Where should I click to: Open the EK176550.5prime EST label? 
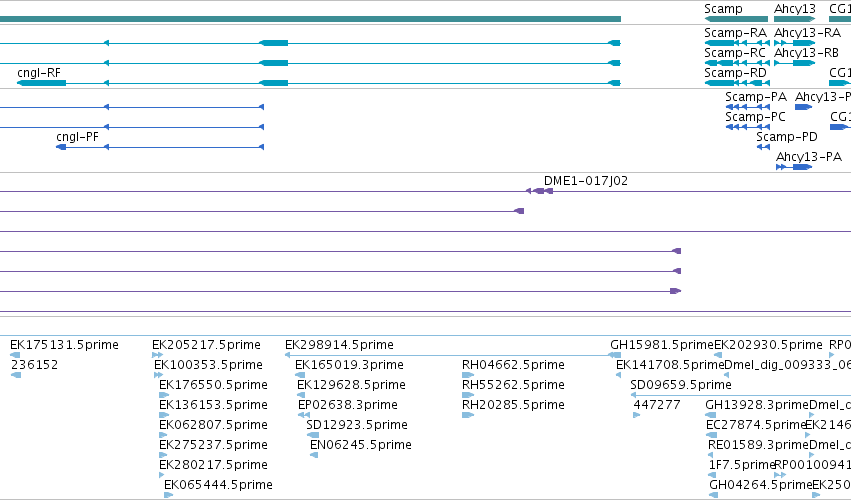213,385
